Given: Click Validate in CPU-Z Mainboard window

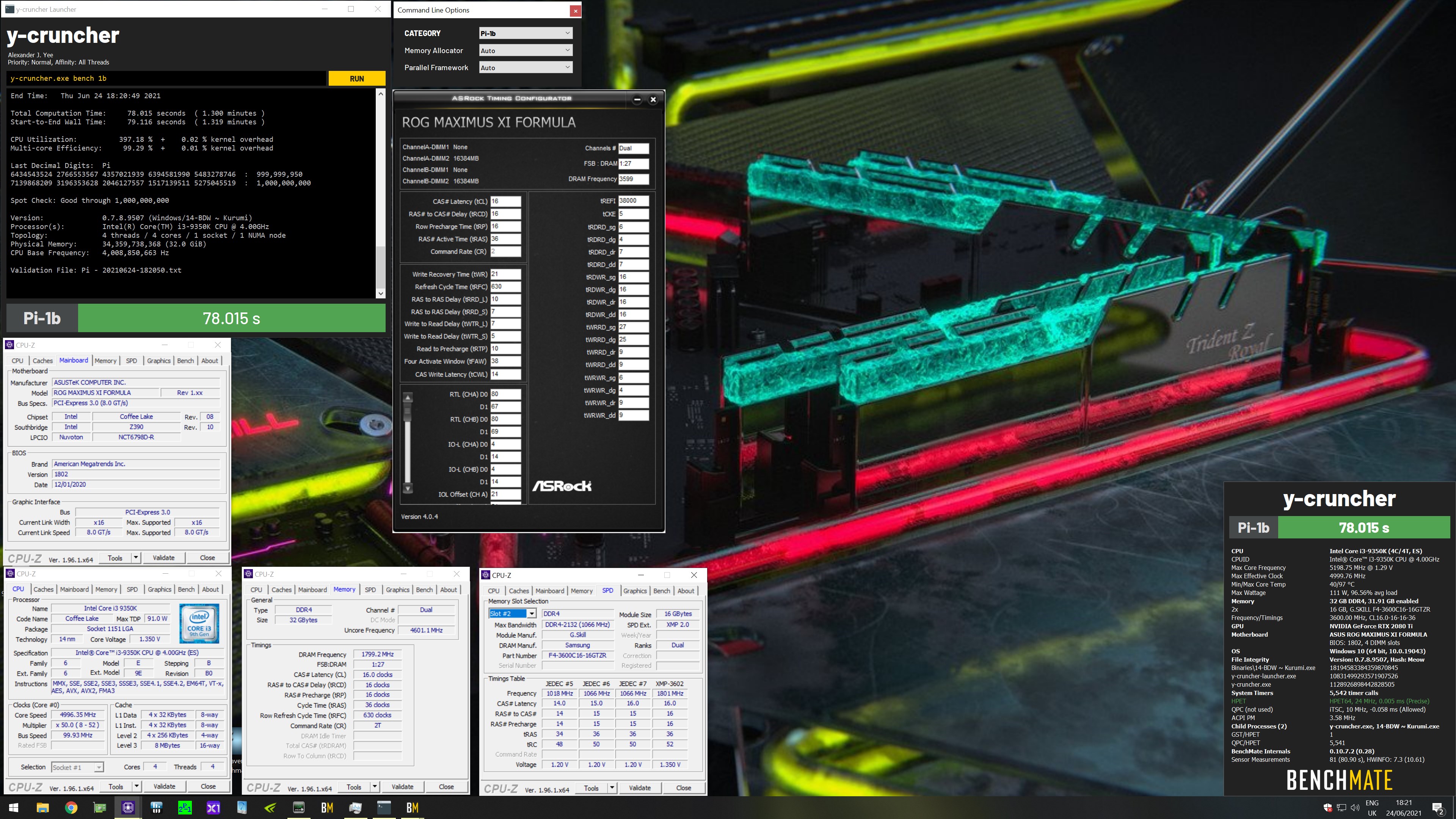Looking at the screenshot, I should pyautogui.click(x=163, y=558).
